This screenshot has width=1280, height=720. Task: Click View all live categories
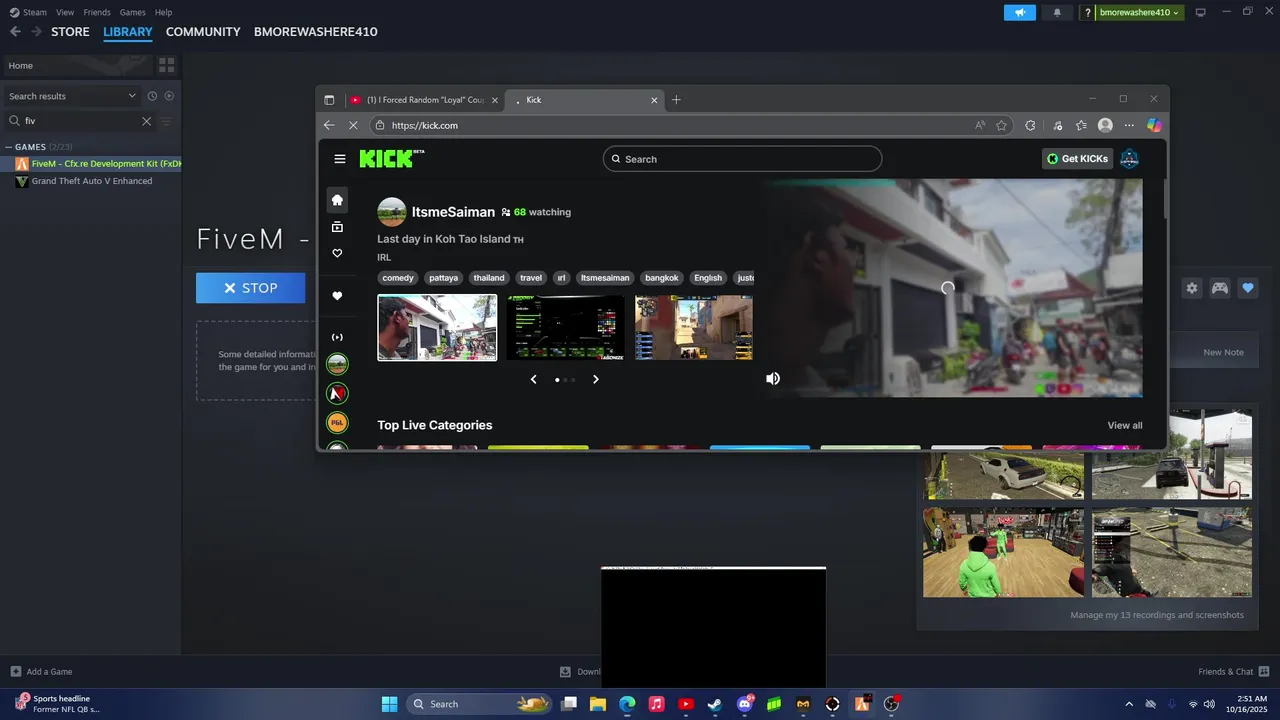pos(1124,425)
